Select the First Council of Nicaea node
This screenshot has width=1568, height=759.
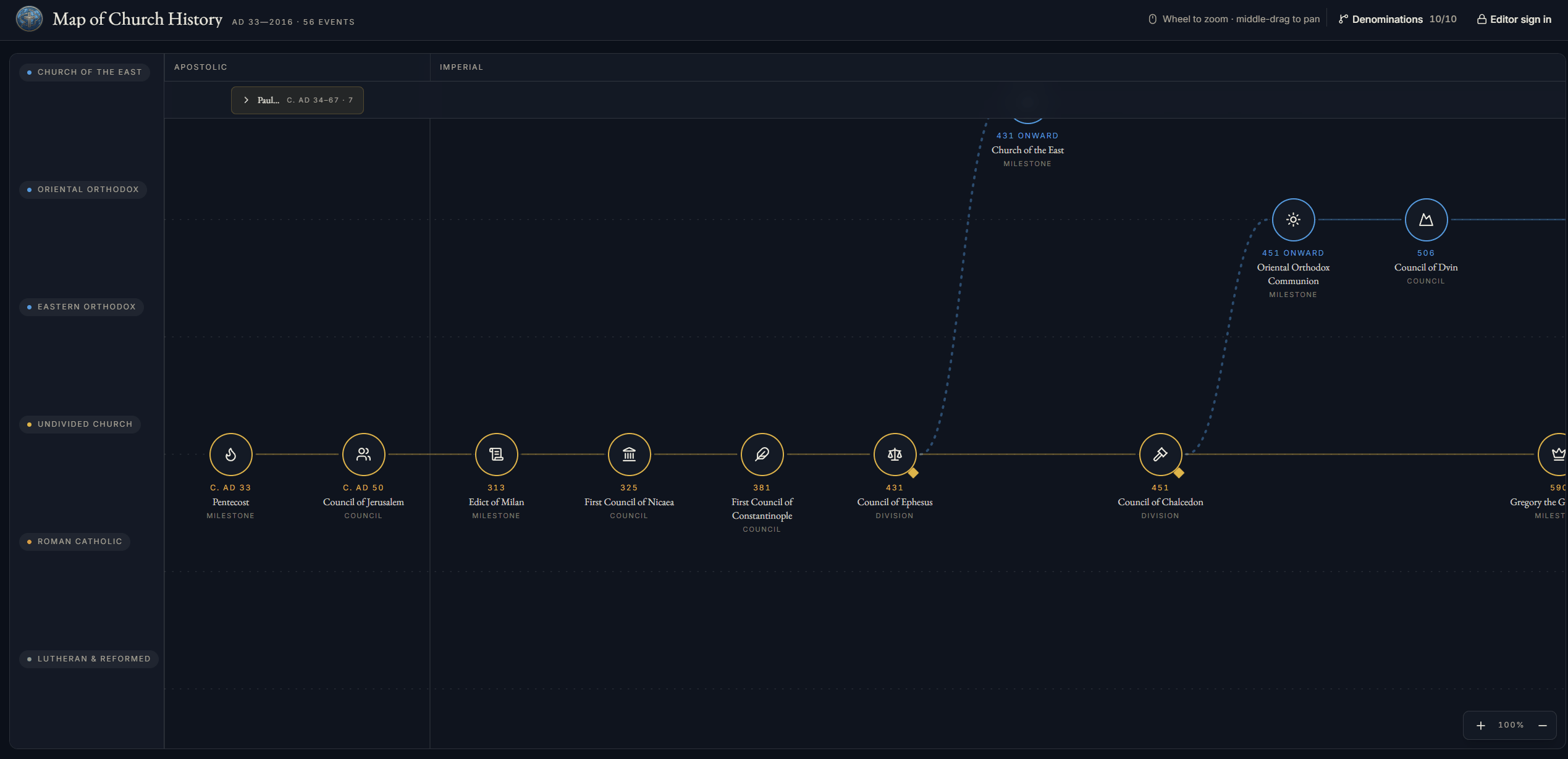pos(629,455)
